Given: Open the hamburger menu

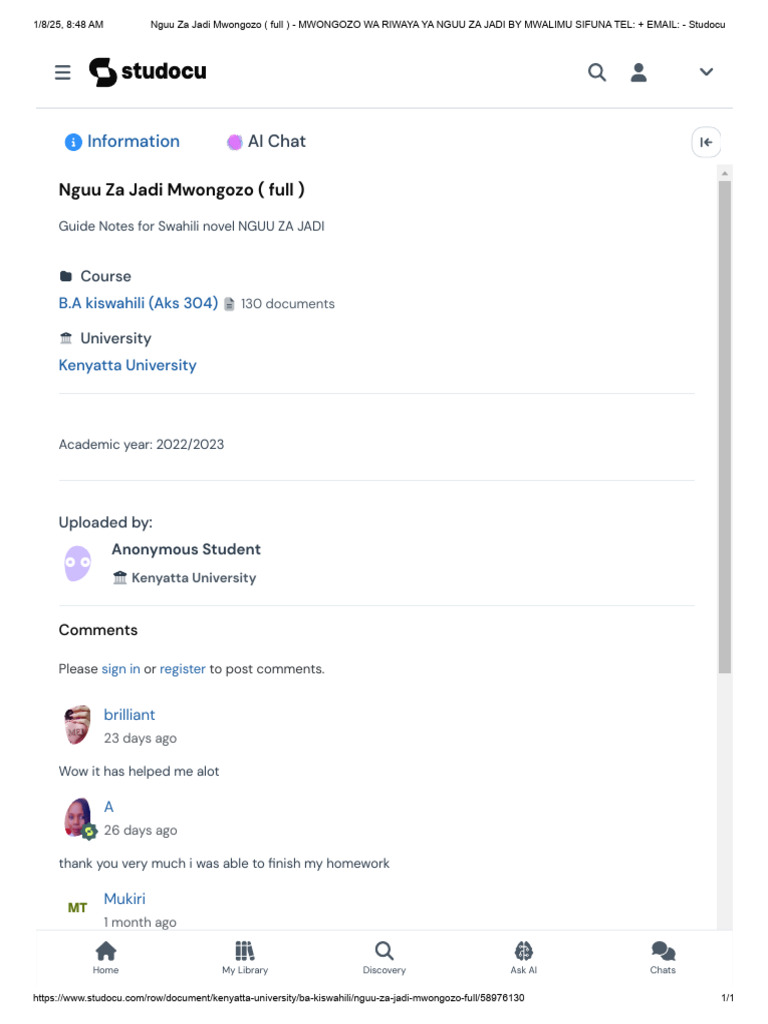Looking at the screenshot, I should (63, 72).
